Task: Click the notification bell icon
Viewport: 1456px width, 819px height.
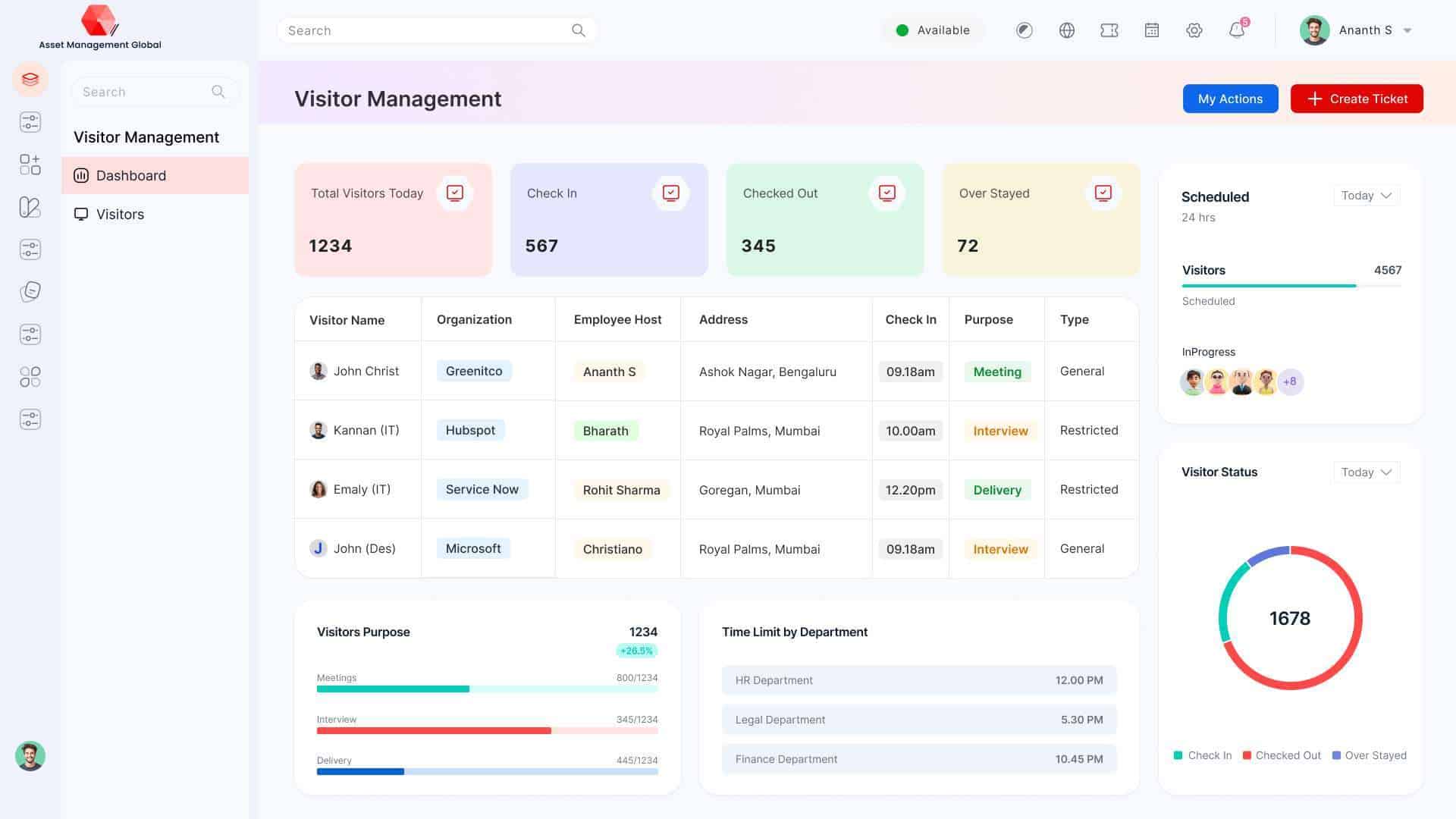Action: tap(1236, 30)
